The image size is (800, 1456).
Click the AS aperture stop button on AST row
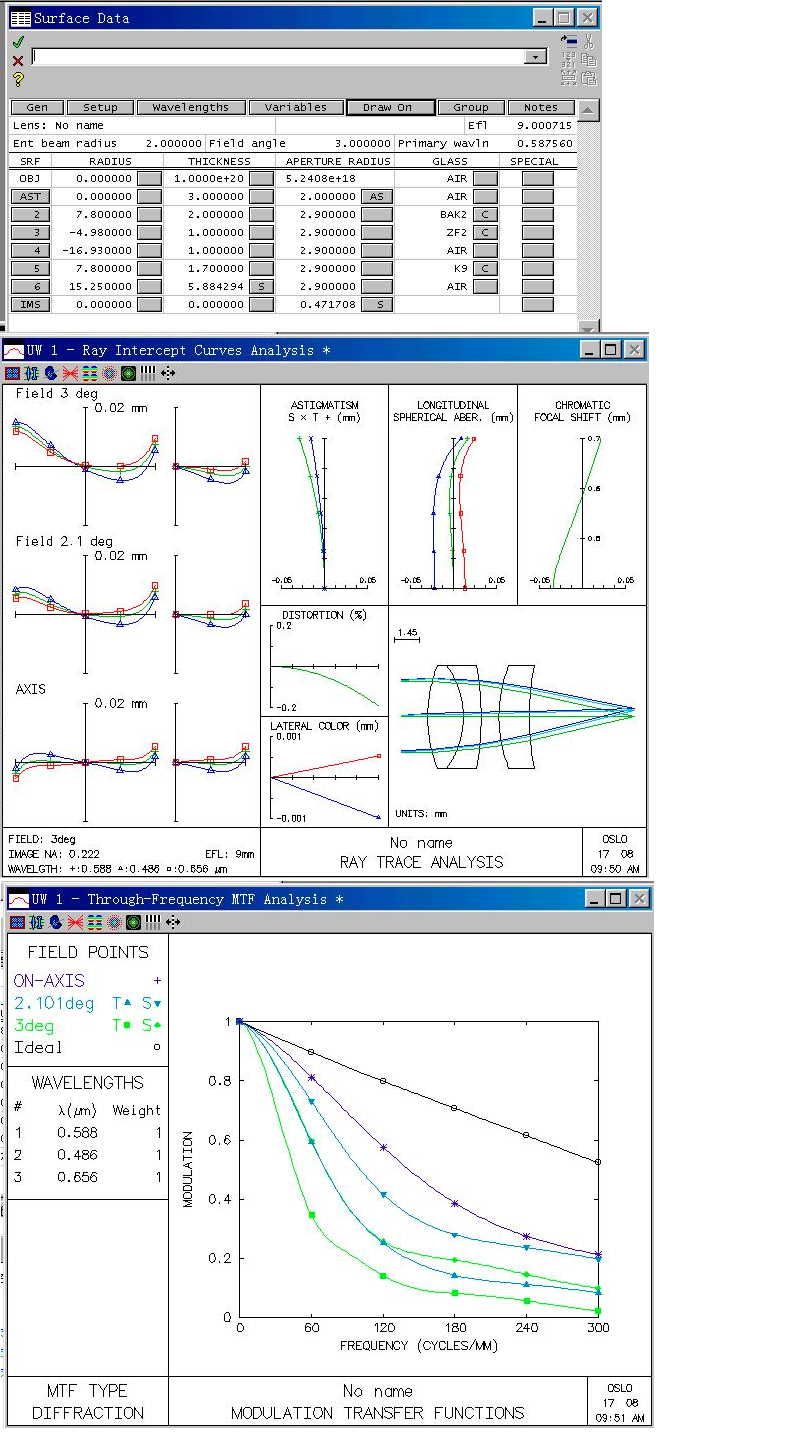[377, 196]
